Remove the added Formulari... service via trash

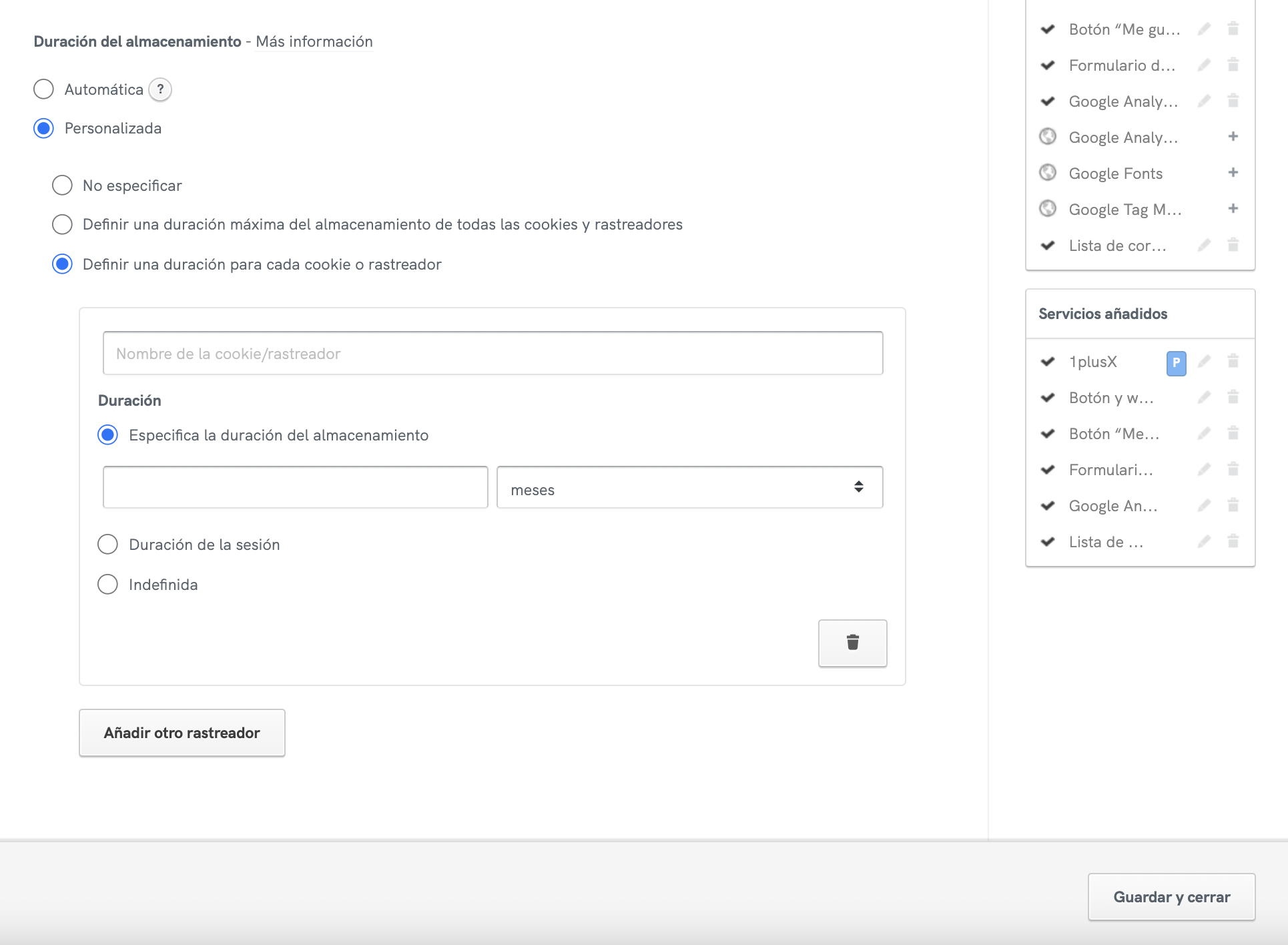pos(1233,470)
